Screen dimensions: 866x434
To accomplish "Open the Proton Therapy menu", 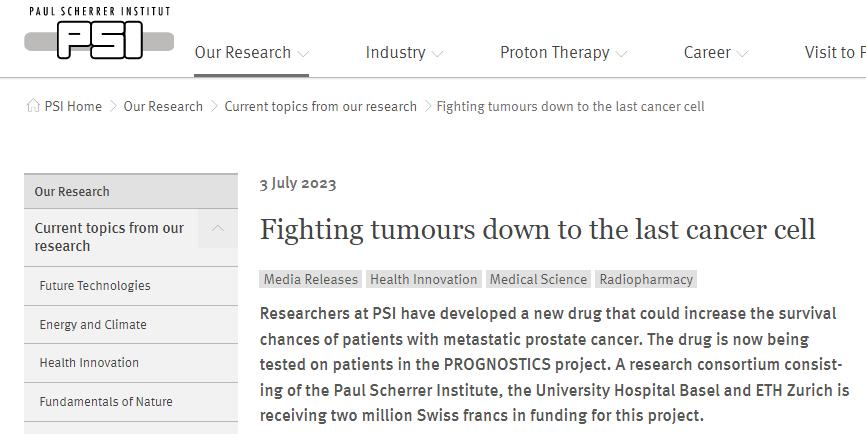I will [x=554, y=53].
